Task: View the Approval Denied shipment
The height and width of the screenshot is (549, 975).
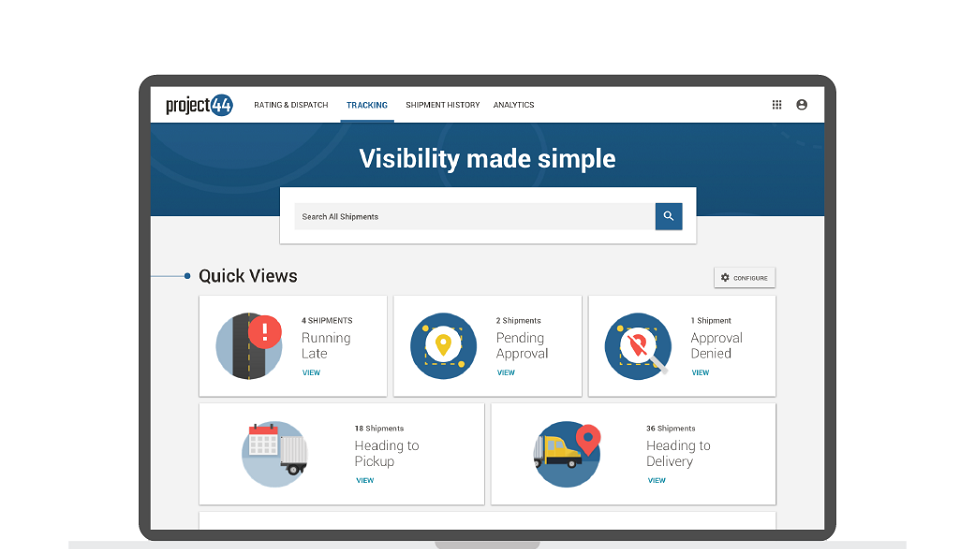Action: tap(700, 373)
